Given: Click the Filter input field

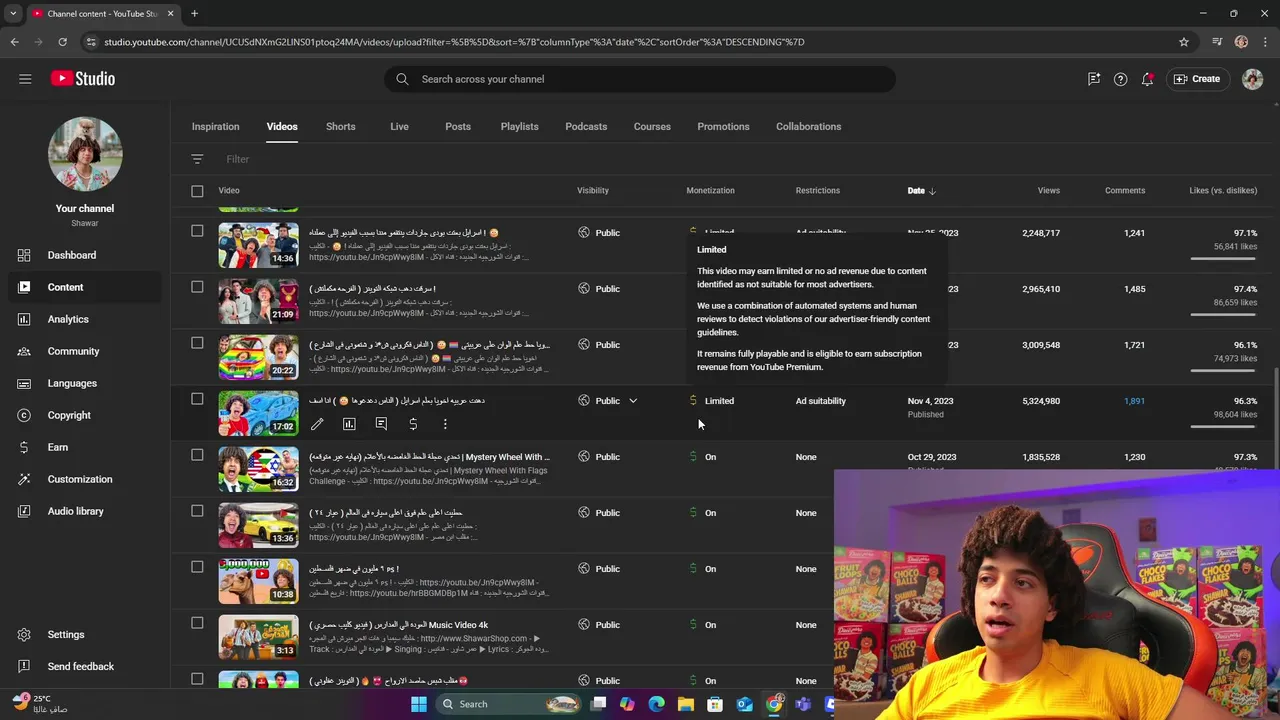Looking at the screenshot, I should [x=238, y=159].
